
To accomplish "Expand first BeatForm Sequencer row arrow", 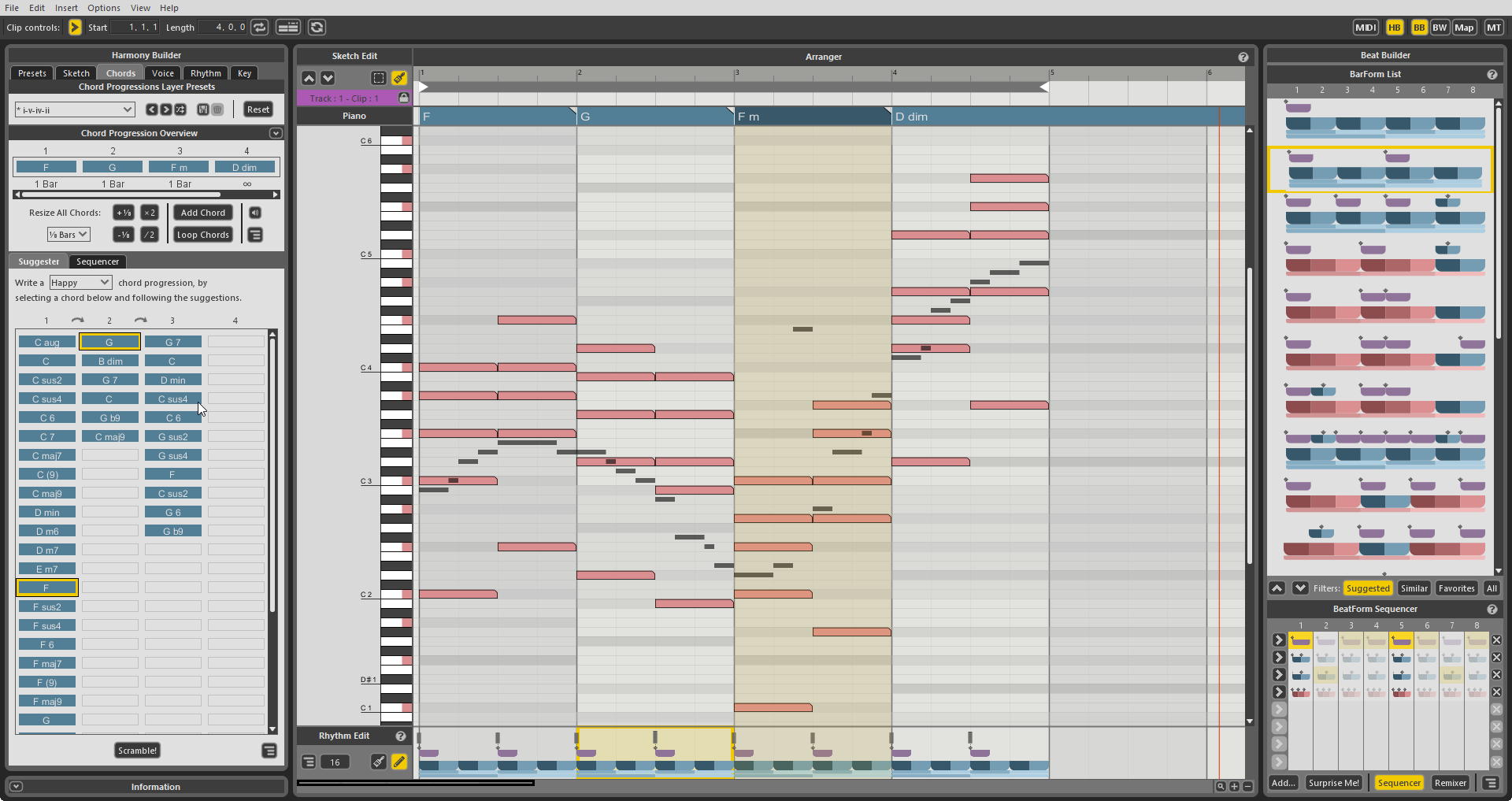I will point(1279,640).
